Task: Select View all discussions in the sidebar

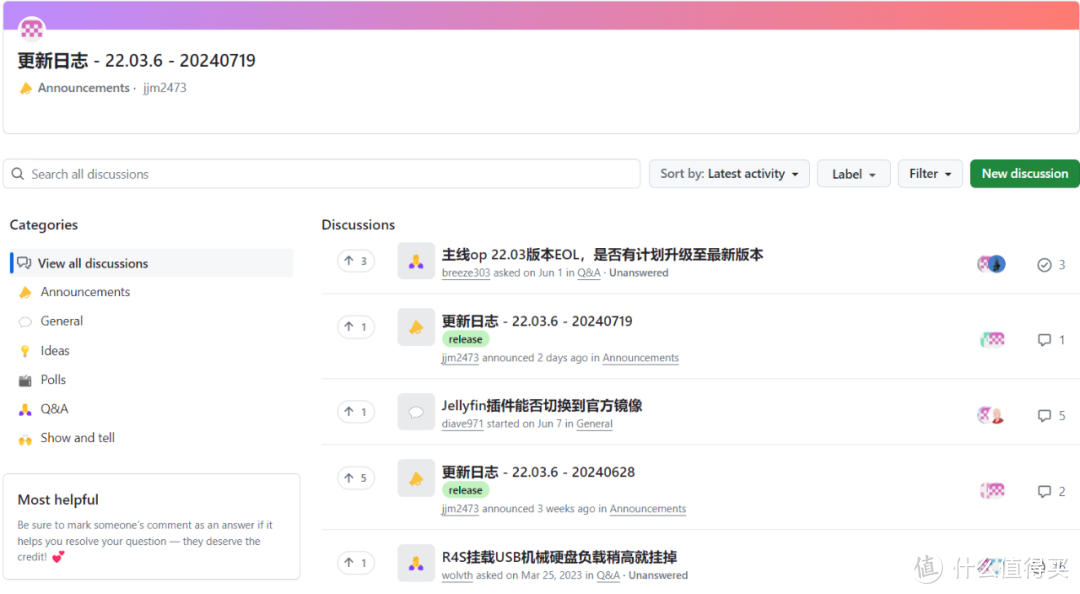Action: pos(91,263)
